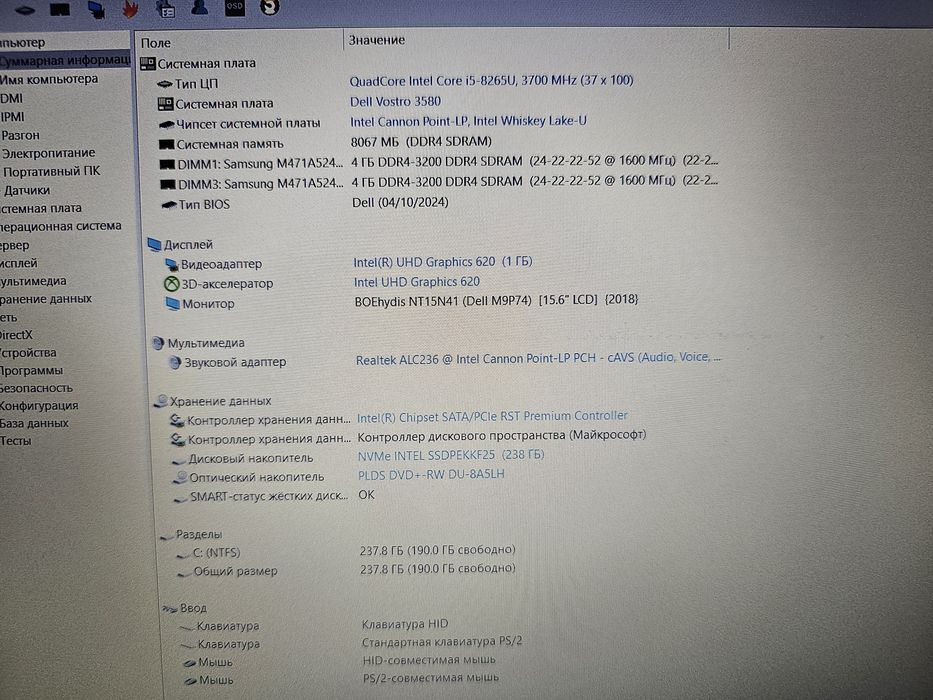Open the Intel Cannon Point-LP, Whiskey Lake-U link
Image resolution: width=933 pixels, height=700 pixels.
click(x=468, y=121)
